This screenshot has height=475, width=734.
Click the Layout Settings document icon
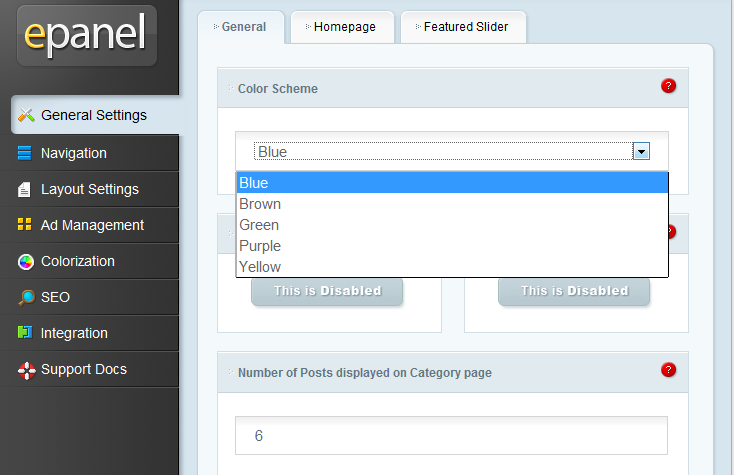[x=24, y=189]
